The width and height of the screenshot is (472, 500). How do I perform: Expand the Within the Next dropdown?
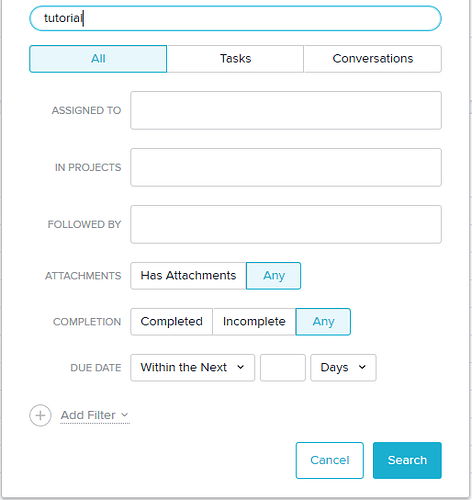193,368
